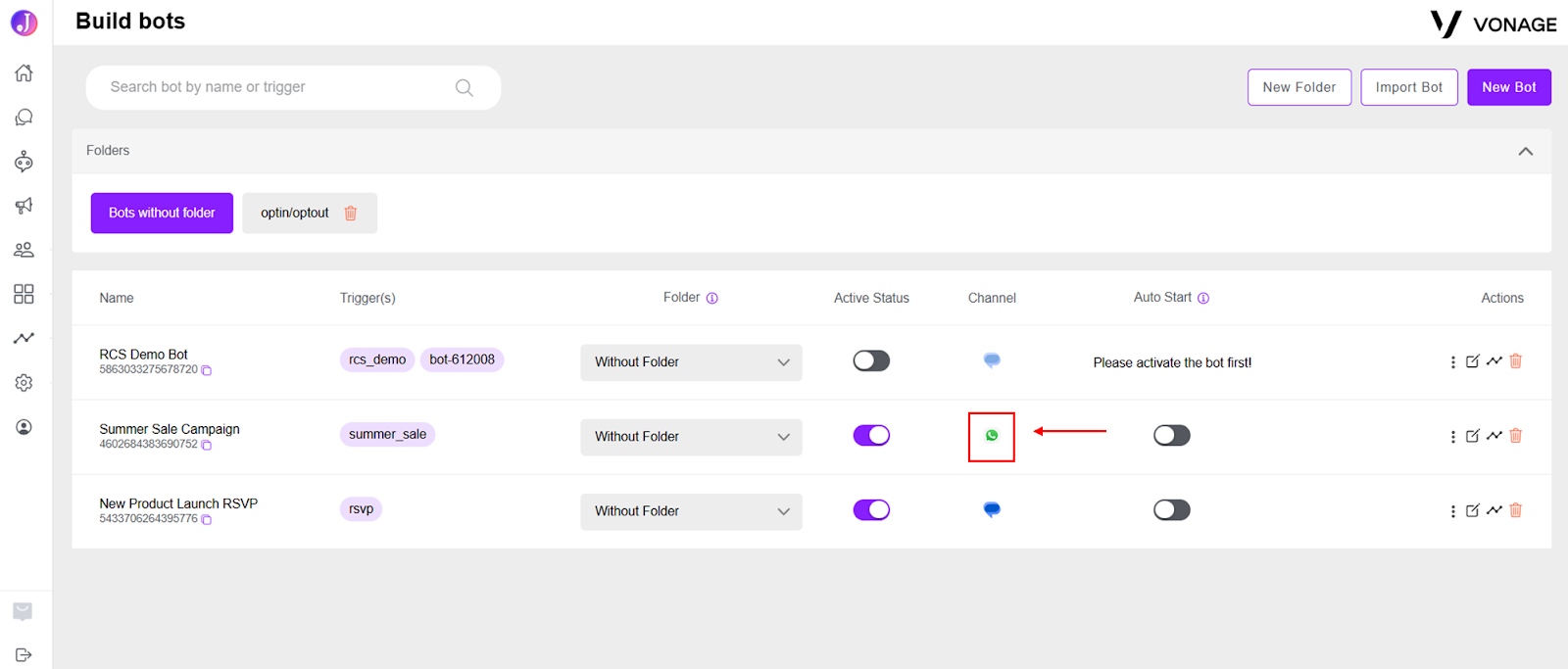Delete the RCS Demo Bot

click(x=1516, y=361)
